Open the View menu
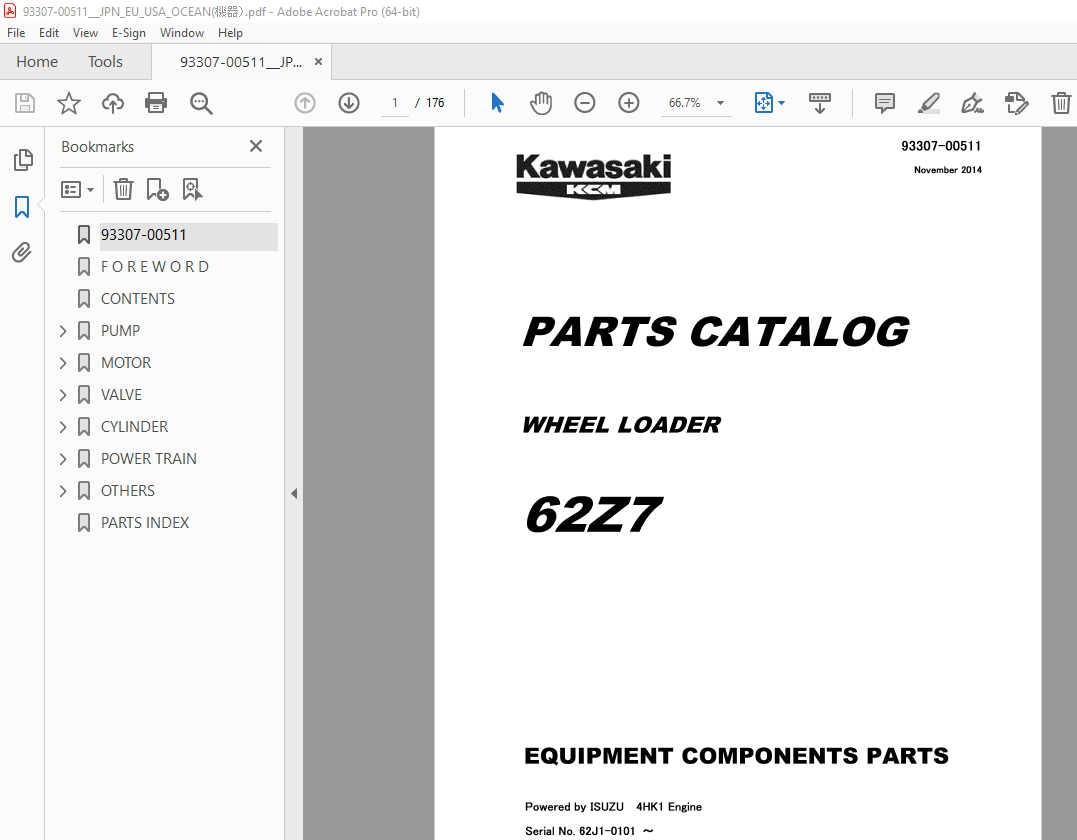The width and height of the screenshot is (1077, 840). click(x=85, y=33)
